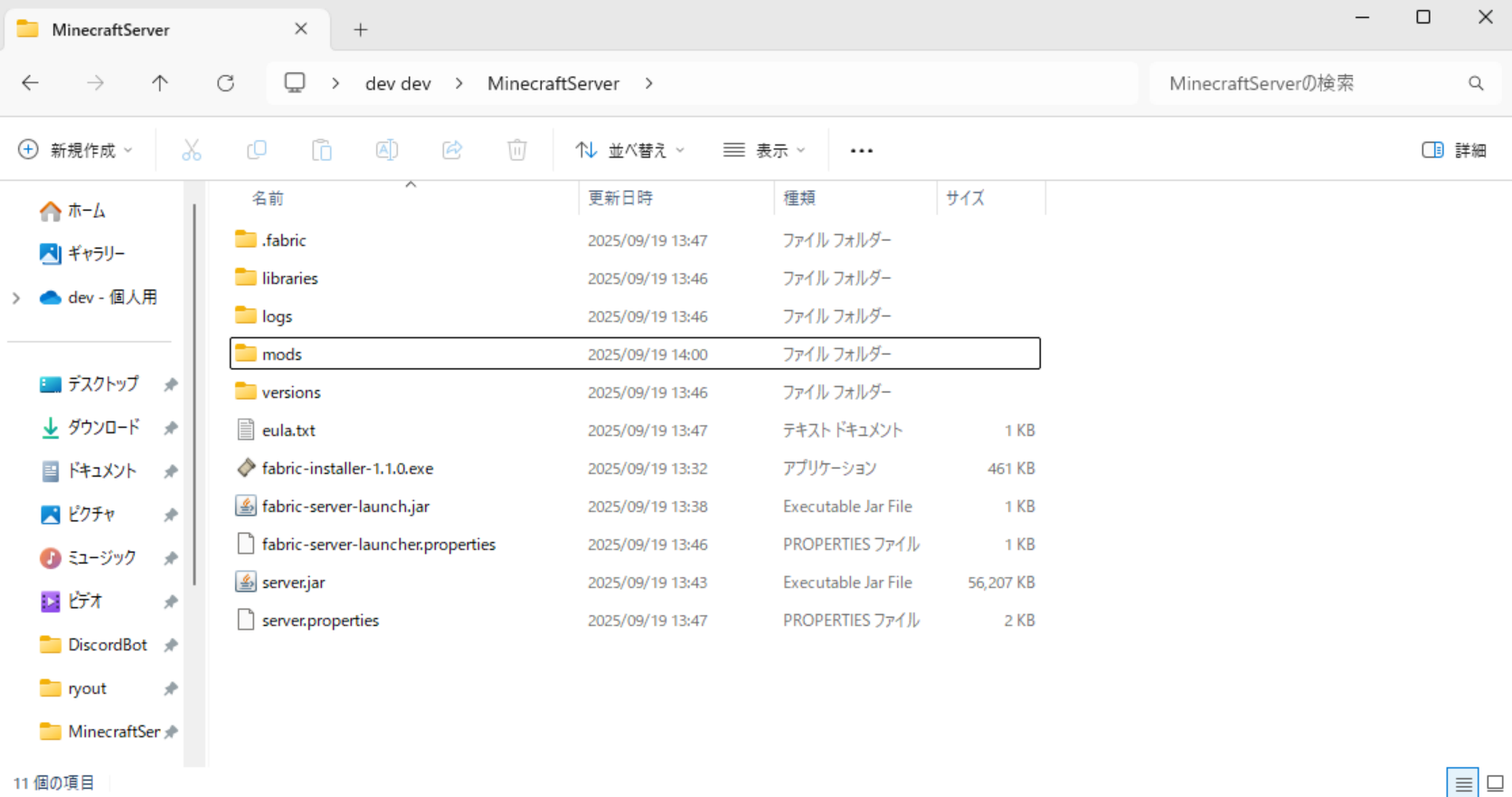Sort by 更新日時 column header
This screenshot has height=797, width=1512.
(620, 198)
